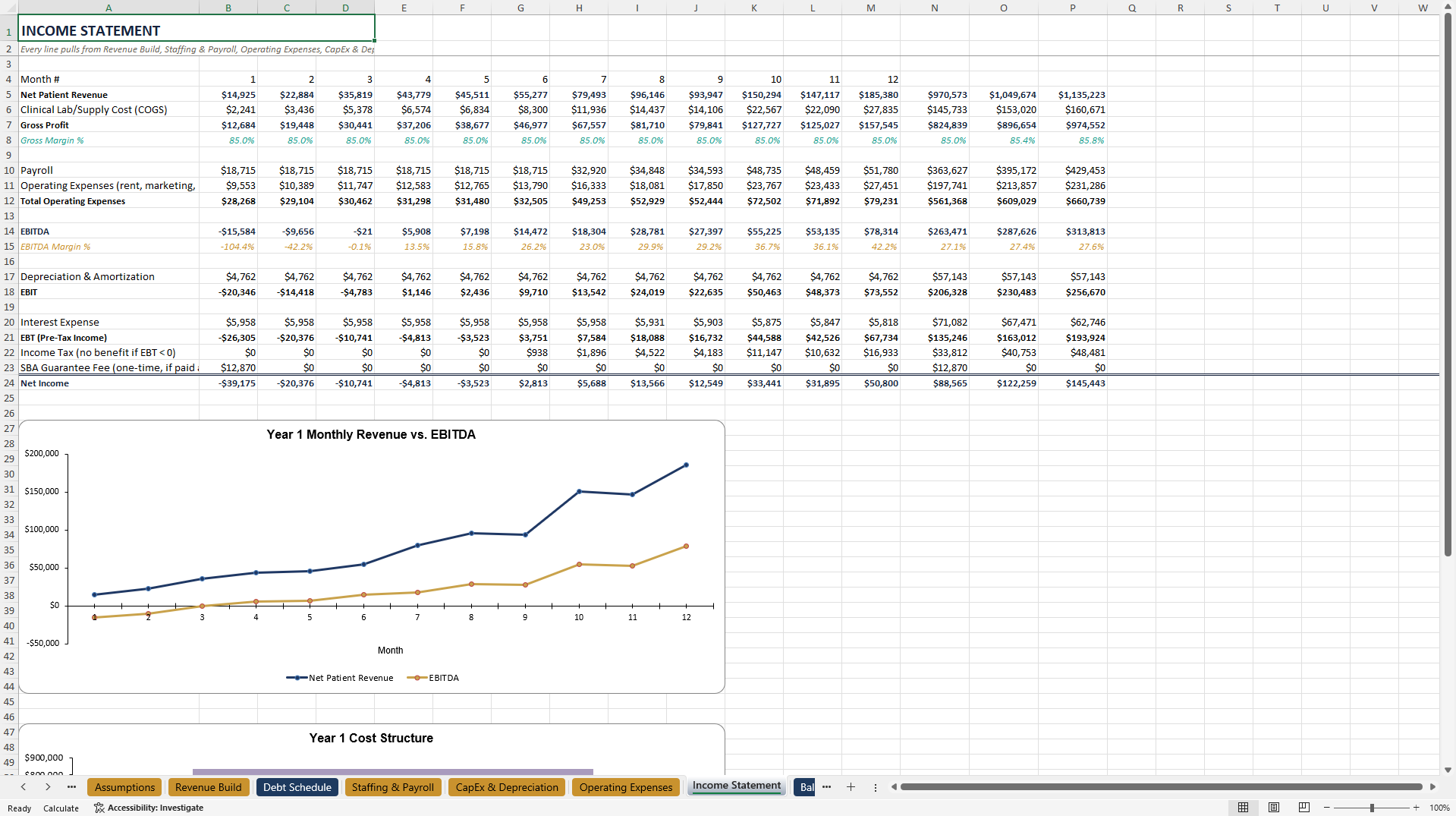Select Year 1 Monthly Revenue vs. EBITDA chart title

pos(371,434)
